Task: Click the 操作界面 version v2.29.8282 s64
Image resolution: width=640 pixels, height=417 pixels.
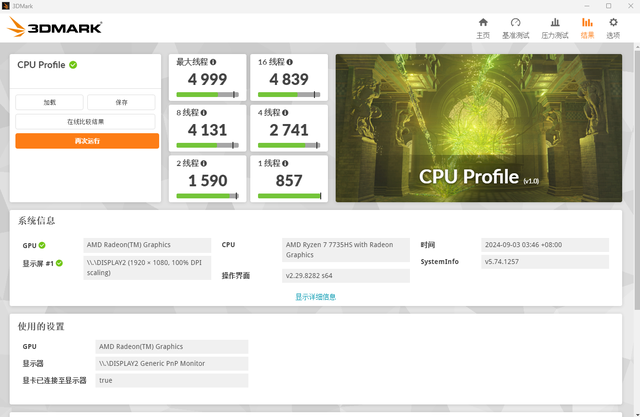Action: (x=346, y=276)
